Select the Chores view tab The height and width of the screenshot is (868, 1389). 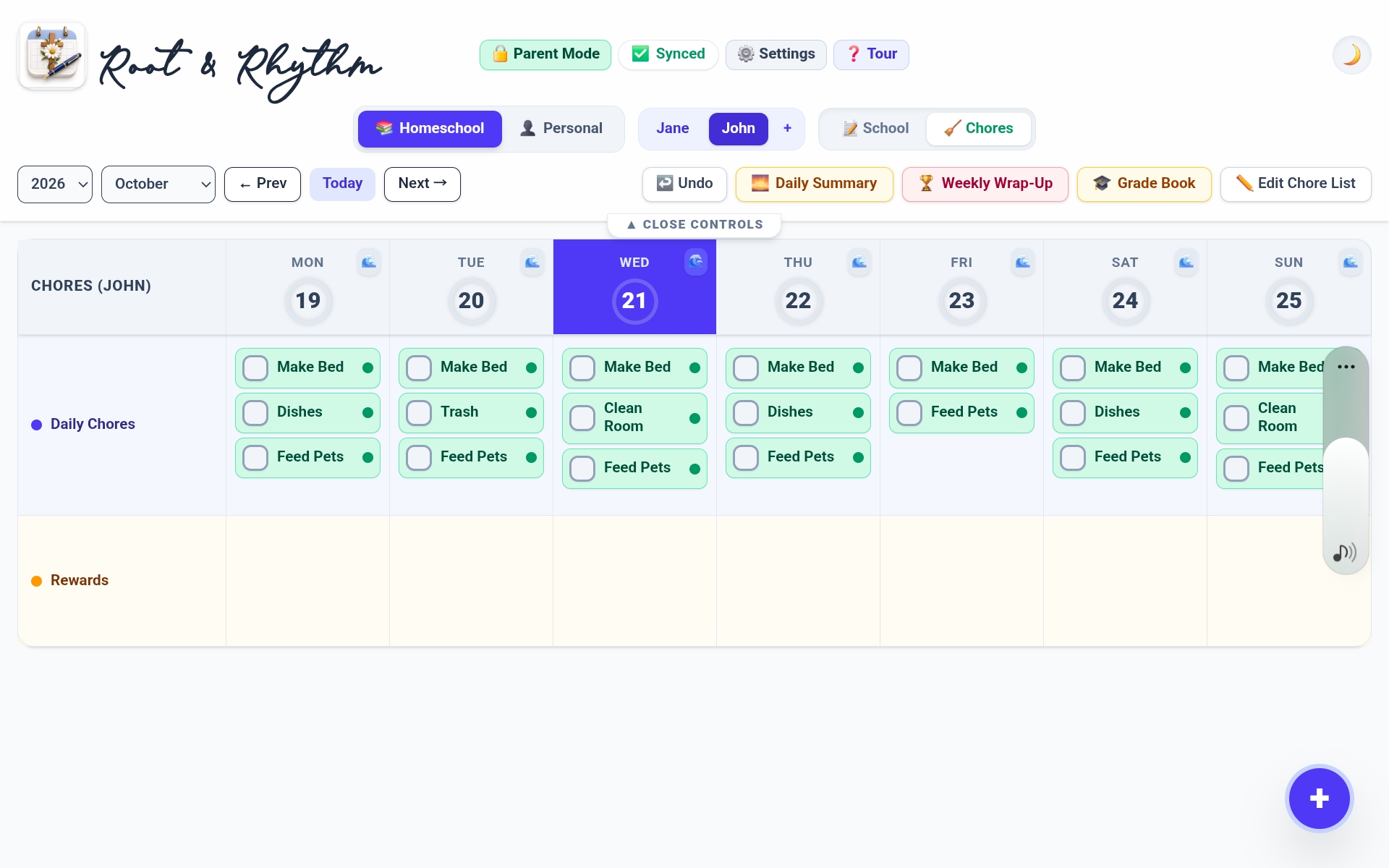[979, 129]
